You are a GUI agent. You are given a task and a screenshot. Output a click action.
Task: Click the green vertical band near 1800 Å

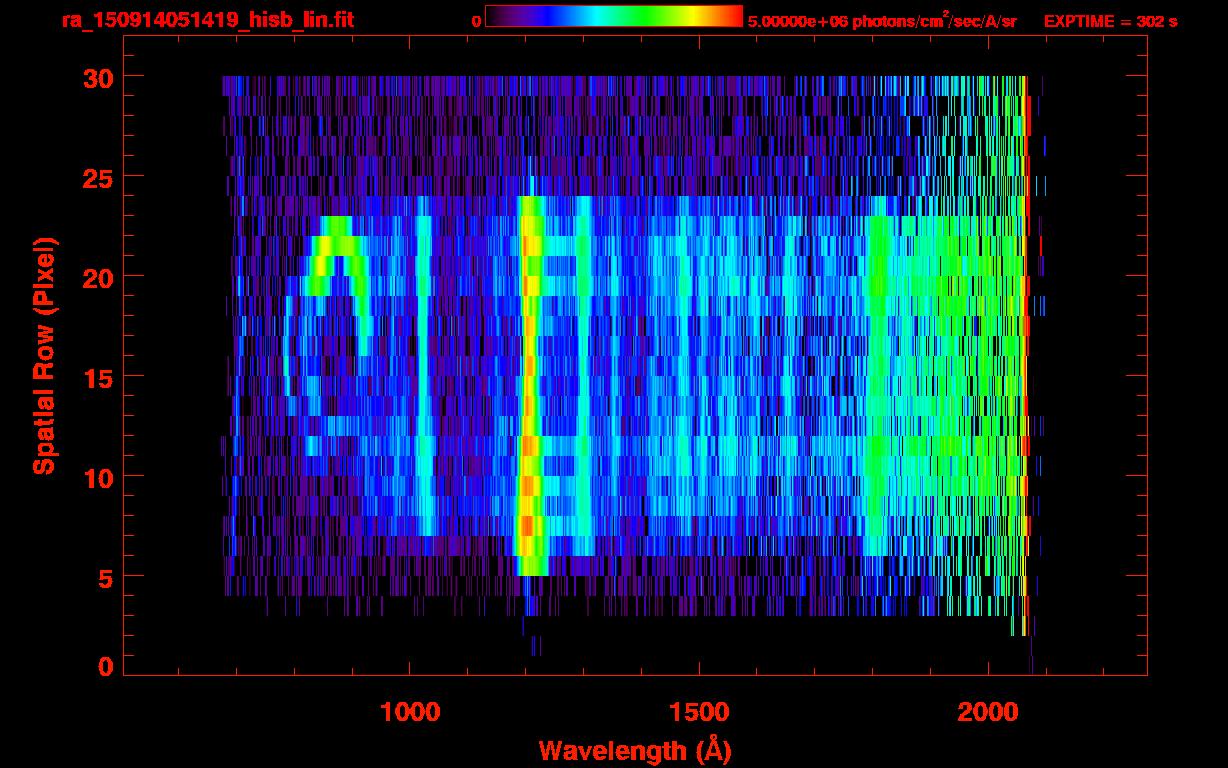pos(877,380)
